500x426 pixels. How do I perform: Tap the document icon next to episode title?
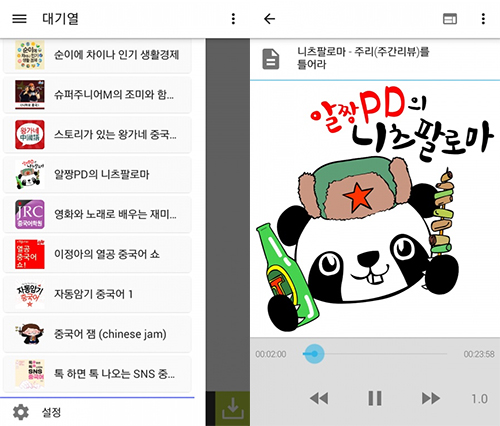pyautogui.click(x=271, y=59)
